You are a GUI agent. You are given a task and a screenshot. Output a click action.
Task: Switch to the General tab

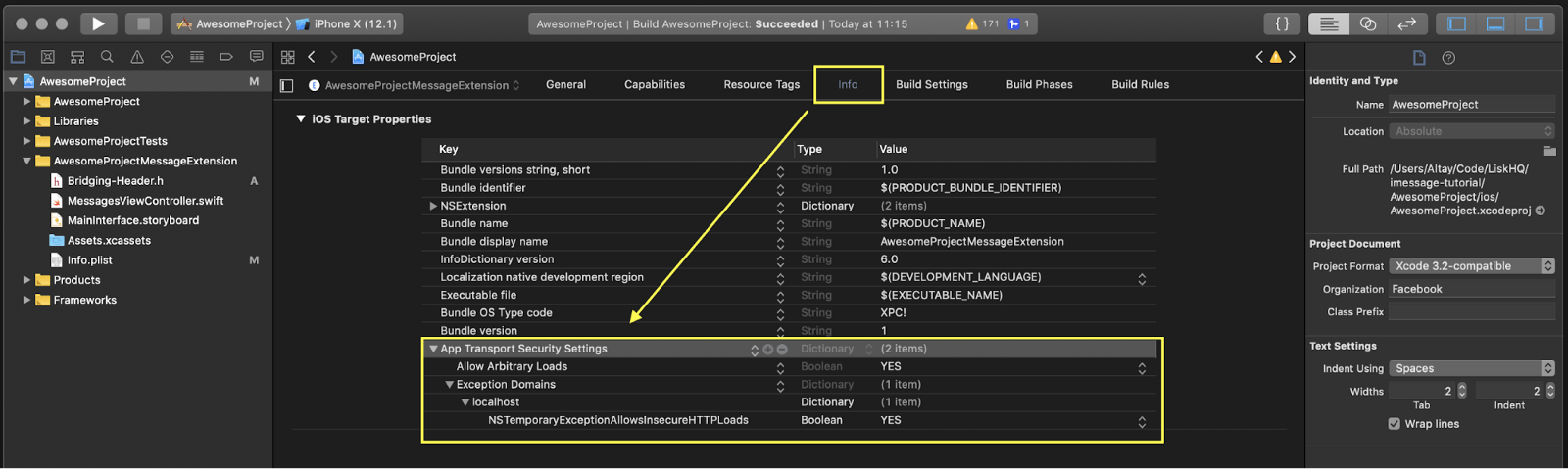(x=566, y=85)
